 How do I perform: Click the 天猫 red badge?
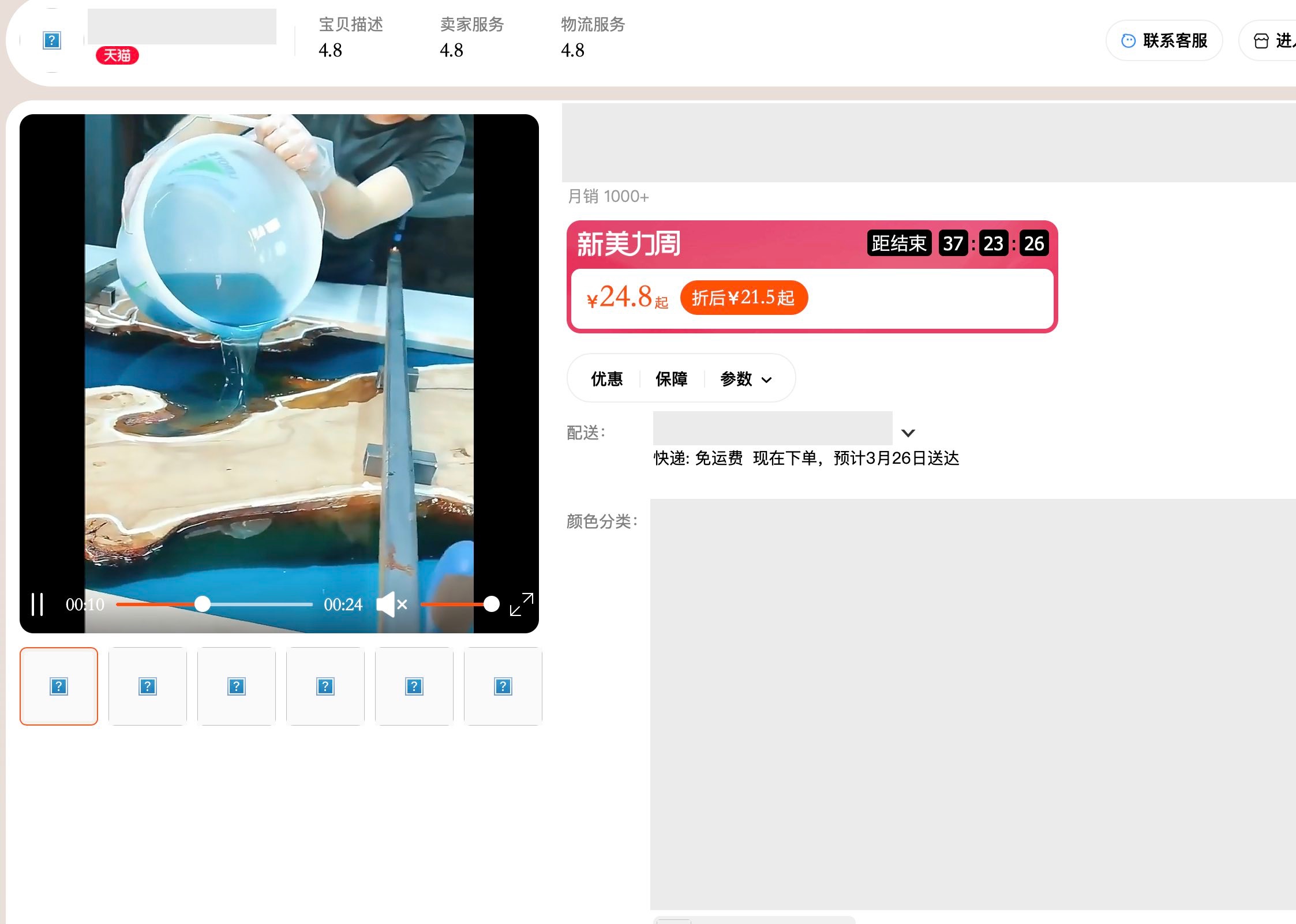point(117,55)
